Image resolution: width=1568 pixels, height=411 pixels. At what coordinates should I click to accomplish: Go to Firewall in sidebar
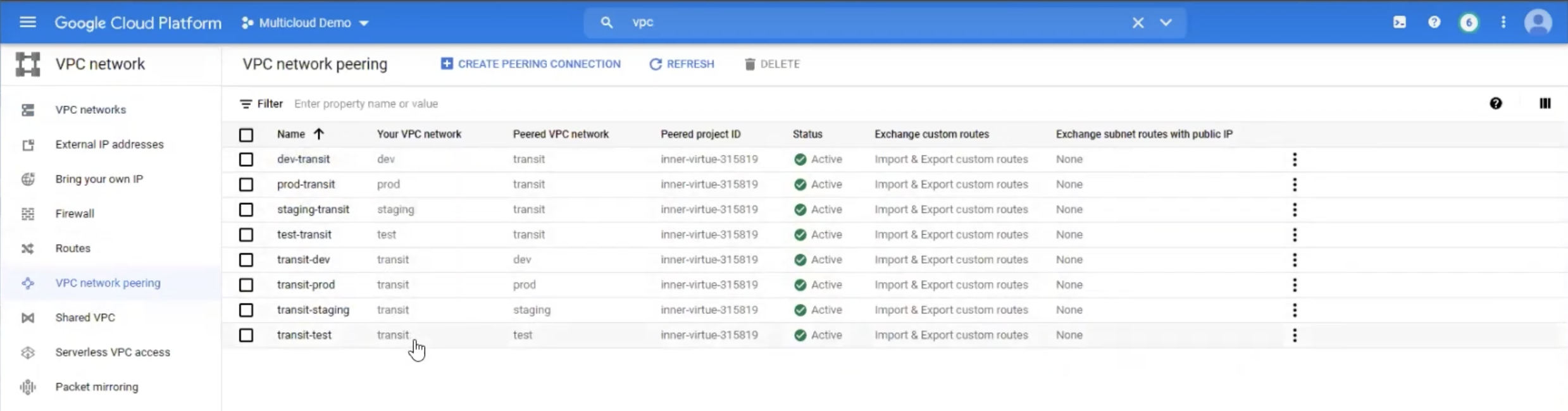click(x=75, y=214)
